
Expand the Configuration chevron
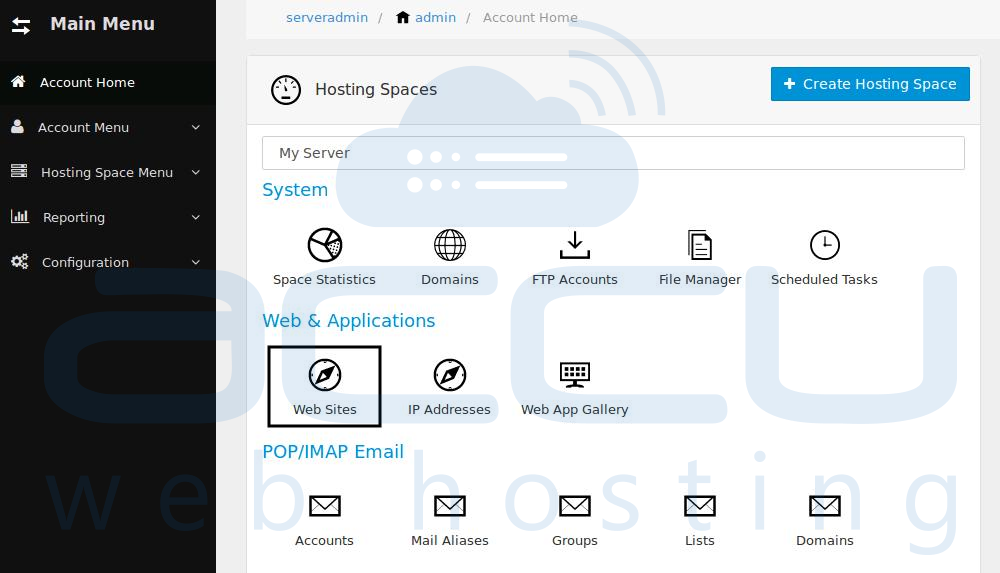[x=196, y=262]
